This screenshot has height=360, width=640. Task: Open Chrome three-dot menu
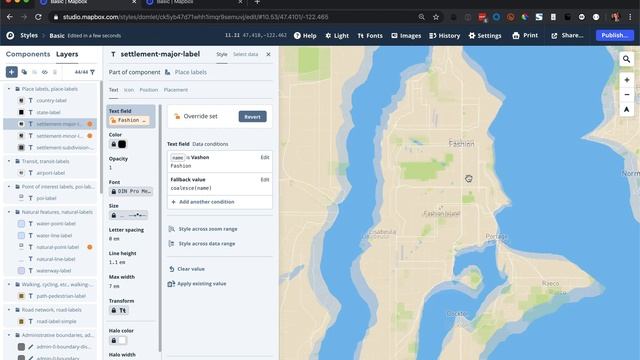(630, 17)
